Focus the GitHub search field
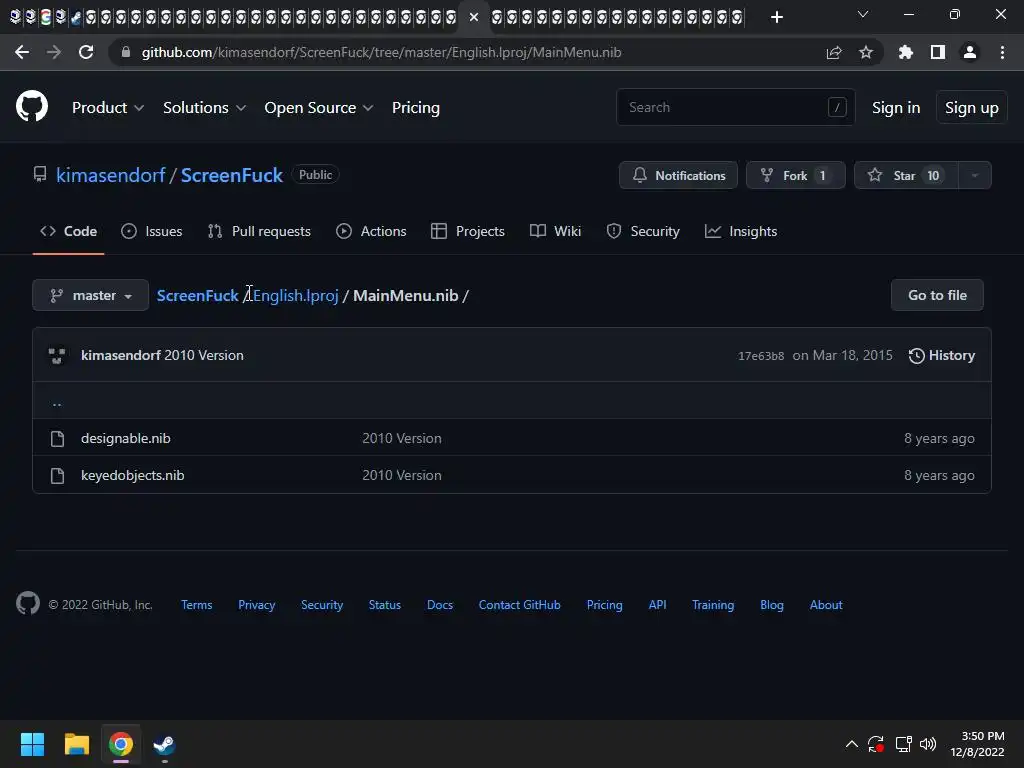1024x768 pixels. 735,107
